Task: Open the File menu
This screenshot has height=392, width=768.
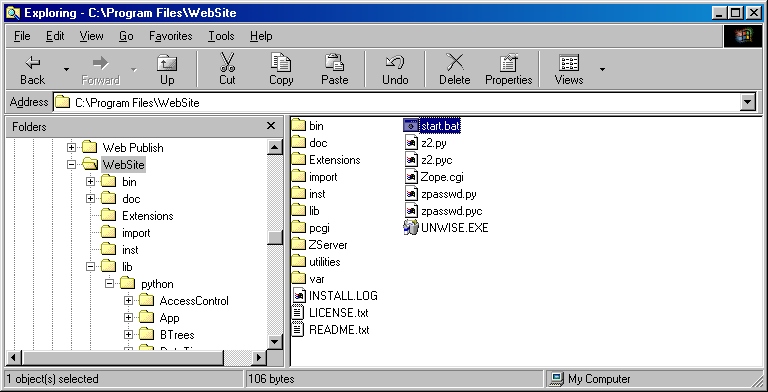Action: [x=22, y=36]
